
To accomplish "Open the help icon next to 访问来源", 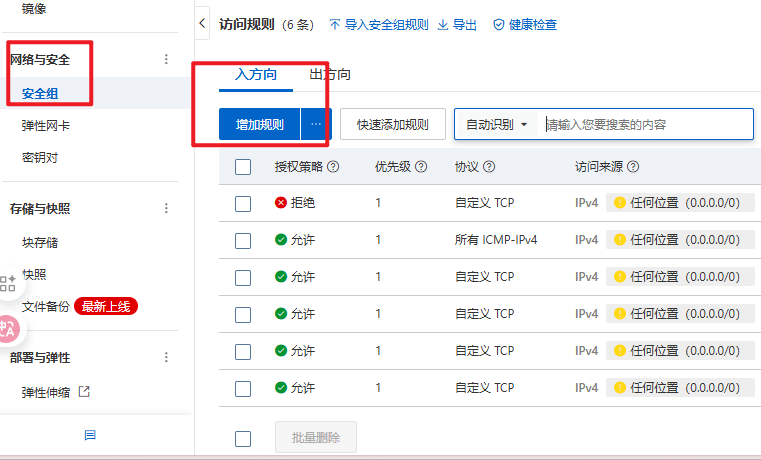I will click(633, 166).
